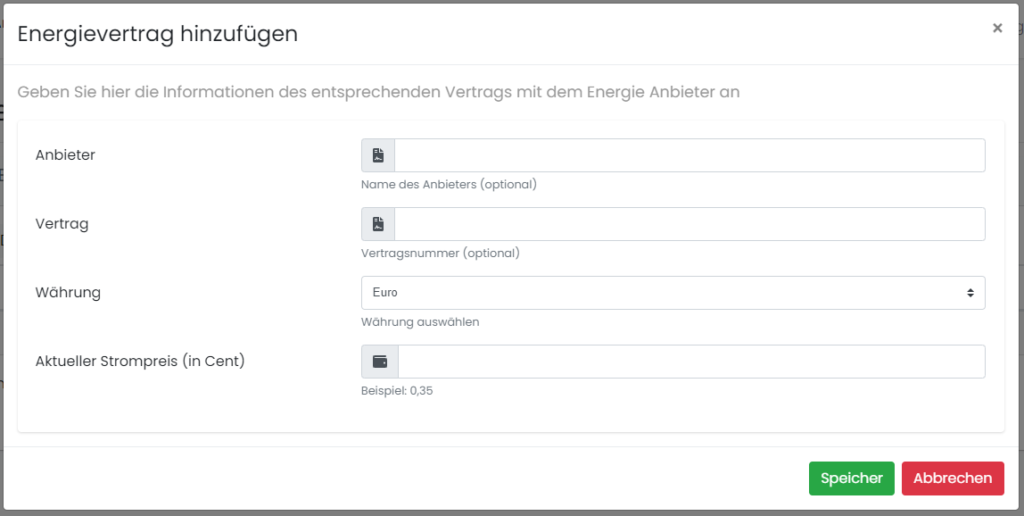Viewport: 1024px width, 516px height.
Task: Click the Vertrag field label
Action: tap(62, 223)
